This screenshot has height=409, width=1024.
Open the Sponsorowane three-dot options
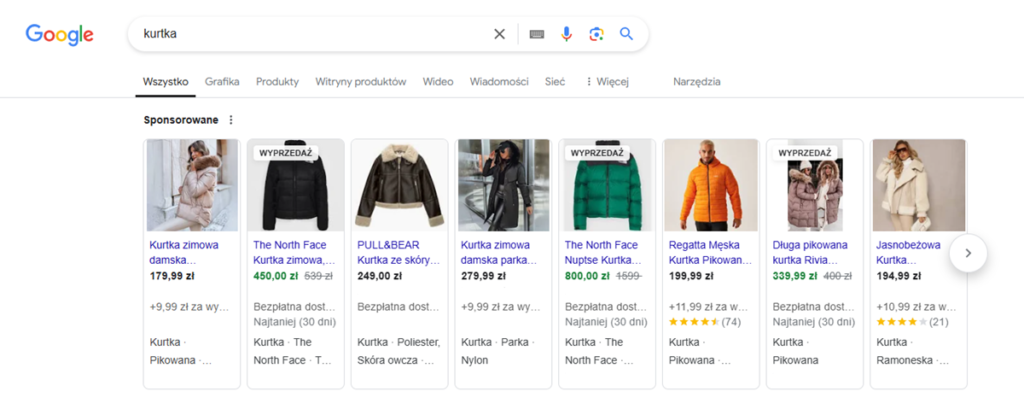click(231, 120)
